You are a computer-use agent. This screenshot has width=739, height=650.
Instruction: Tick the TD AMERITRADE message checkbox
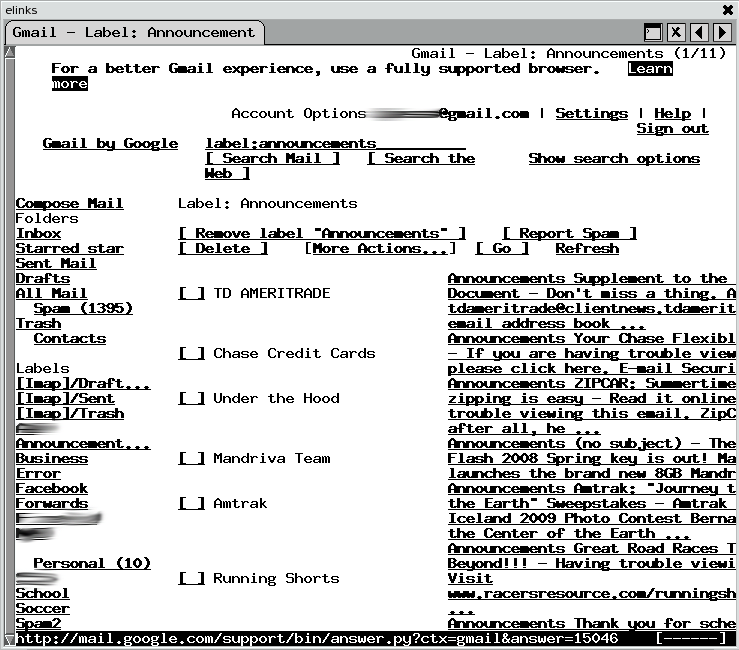click(x=191, y=293)
